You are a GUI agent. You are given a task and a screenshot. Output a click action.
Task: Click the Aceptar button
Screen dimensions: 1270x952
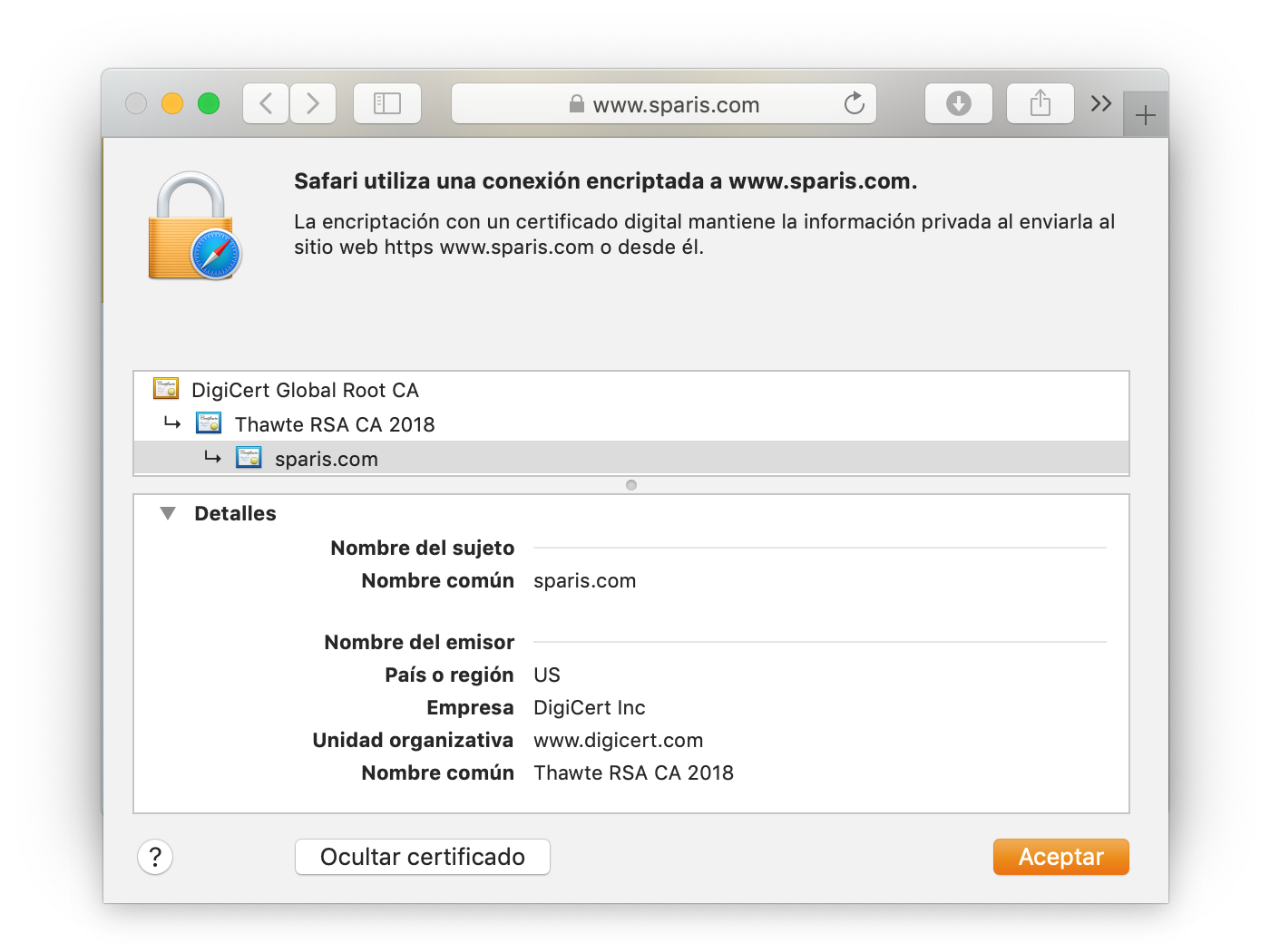(1061, 857)
